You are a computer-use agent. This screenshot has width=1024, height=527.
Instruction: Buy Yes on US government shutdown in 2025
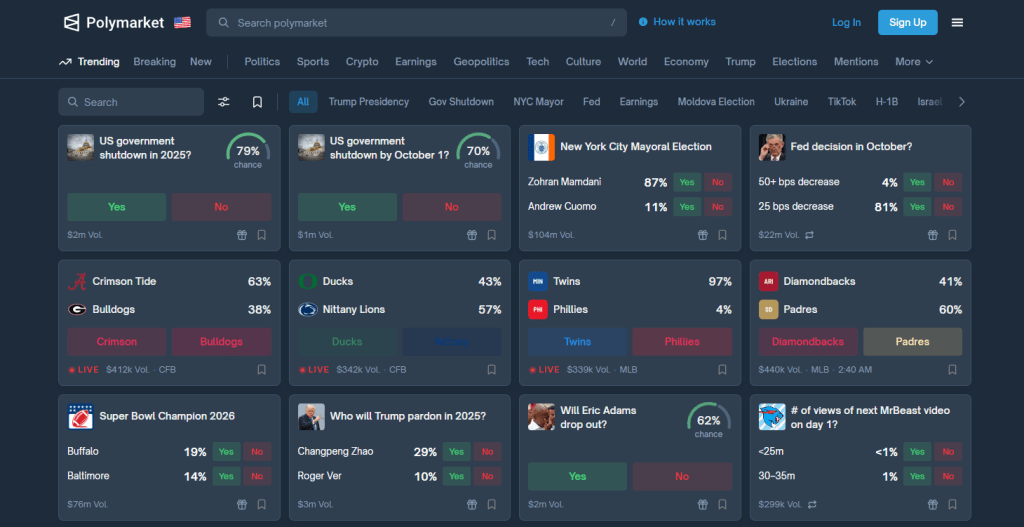(117, 207)
